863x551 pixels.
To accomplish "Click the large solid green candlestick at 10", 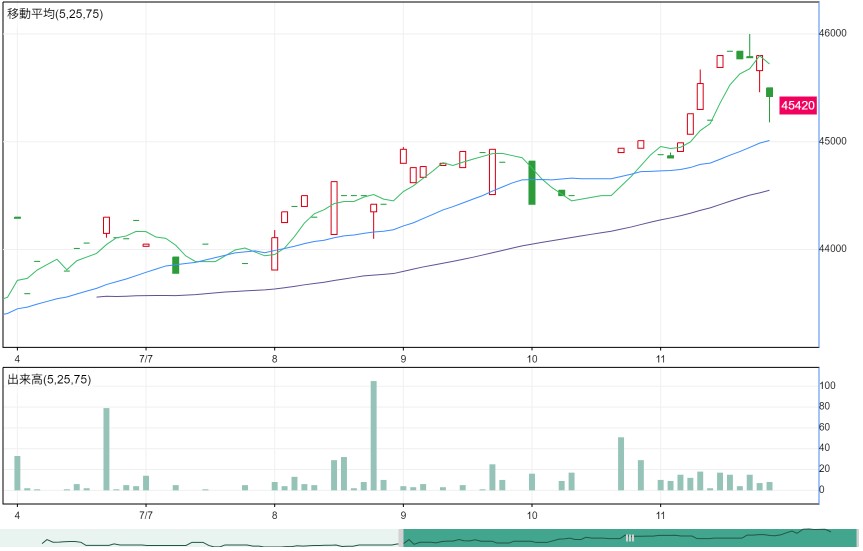I will 532,183.
